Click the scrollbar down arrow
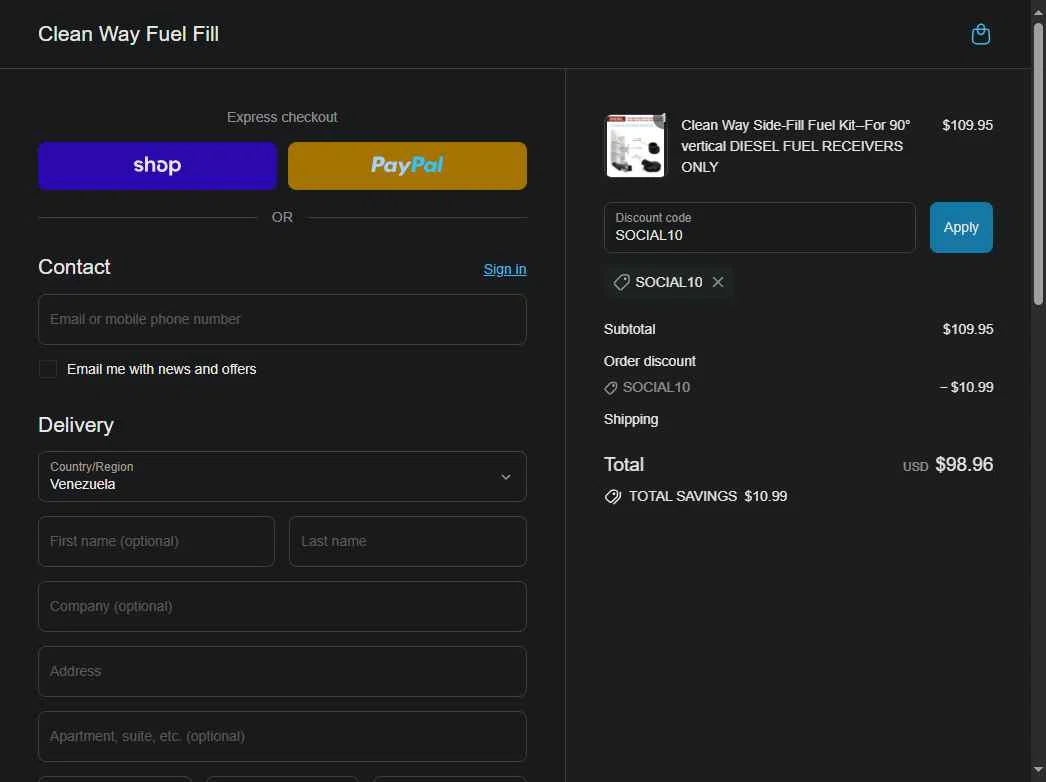The image size is (1046, 782). click(x=1038, y=771)
